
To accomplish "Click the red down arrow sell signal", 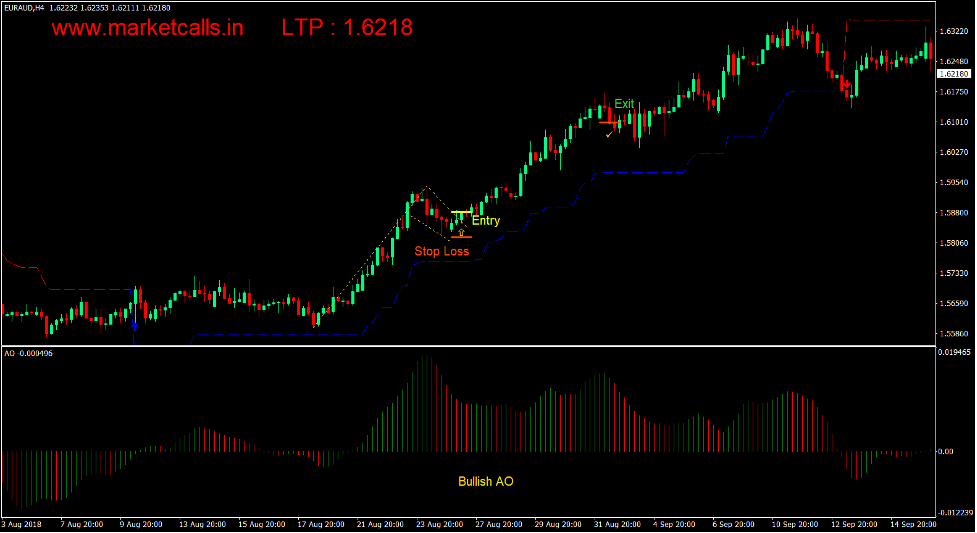I will click(846, 84).
